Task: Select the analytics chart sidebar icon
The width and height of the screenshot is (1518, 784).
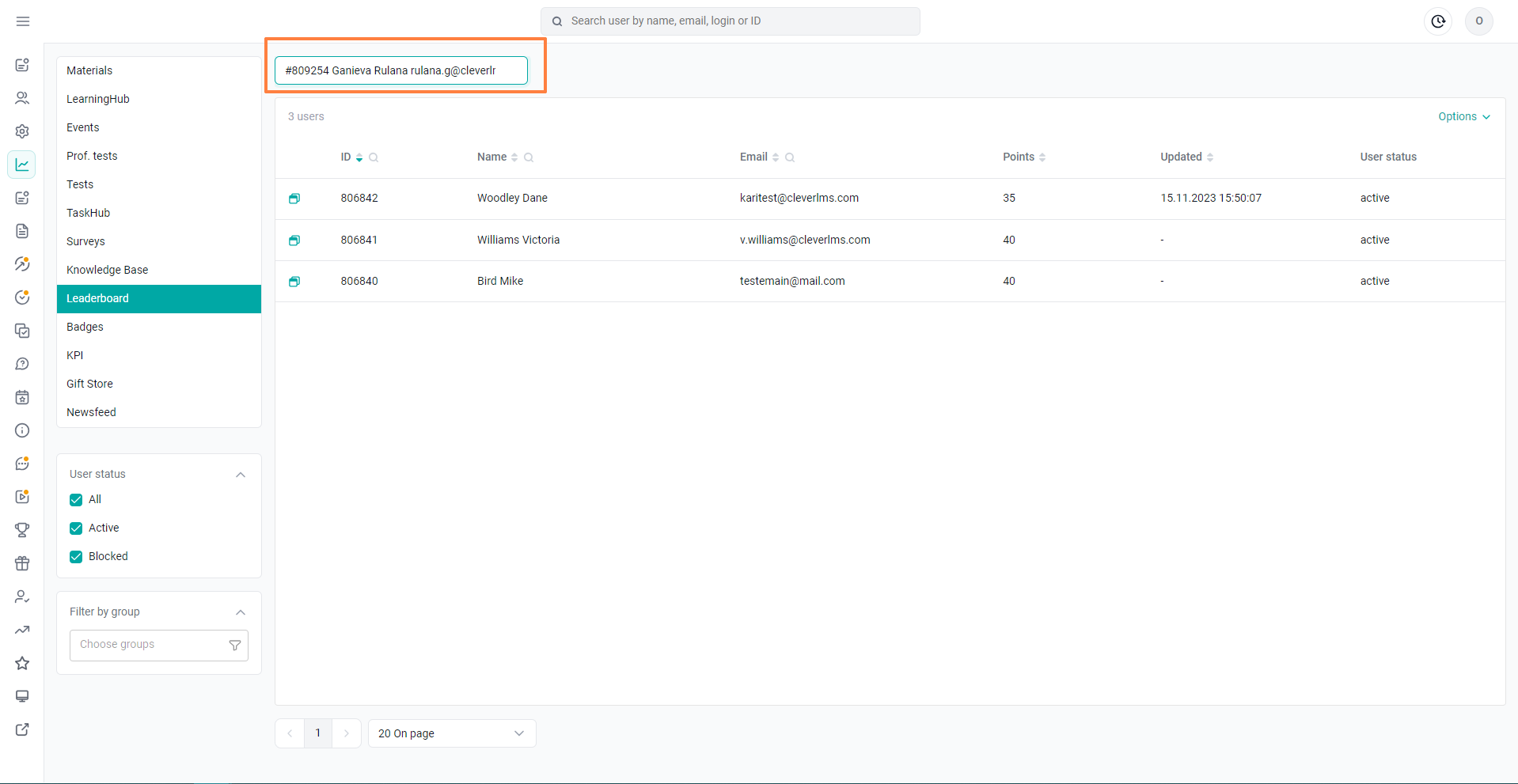Action: (x=22, y=165)
